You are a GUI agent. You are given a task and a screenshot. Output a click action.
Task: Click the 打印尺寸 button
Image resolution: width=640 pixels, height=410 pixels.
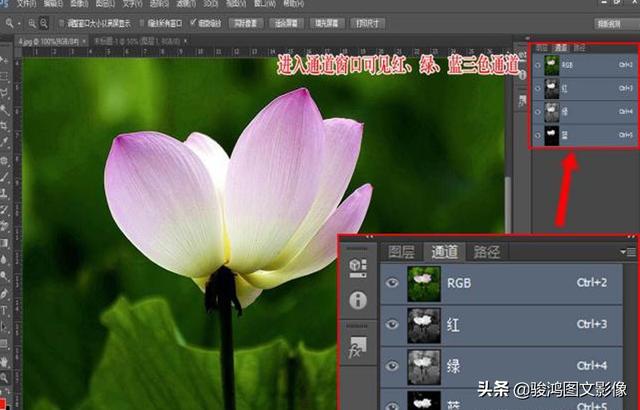coord(368,23)
